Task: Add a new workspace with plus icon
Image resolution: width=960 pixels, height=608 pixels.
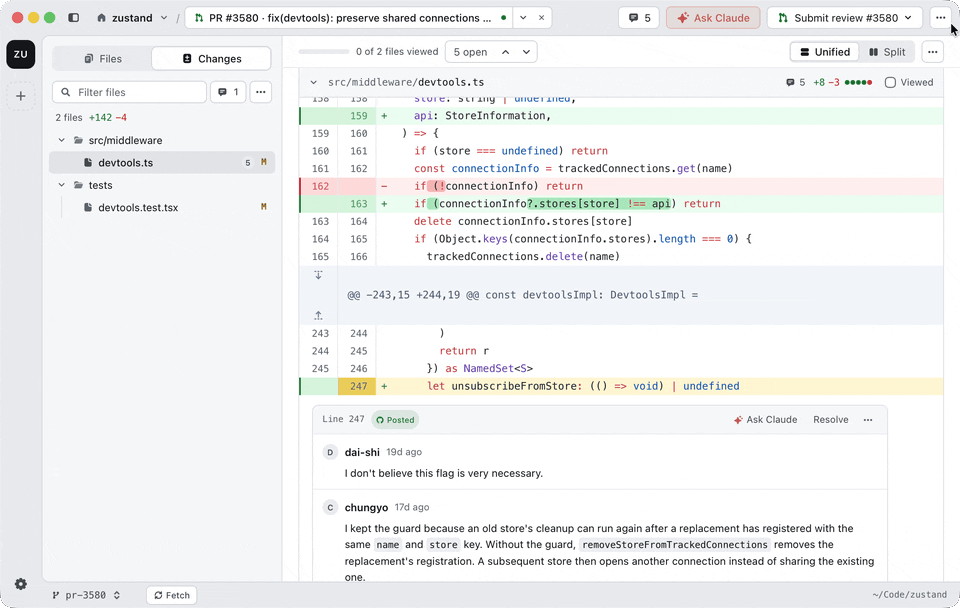Action: click(x=21, y=96)
